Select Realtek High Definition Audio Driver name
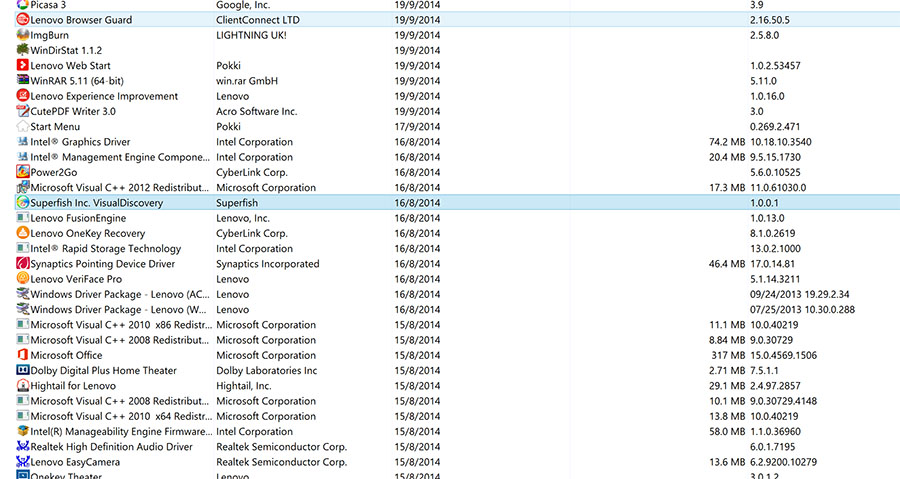 (x=111, y=447)
